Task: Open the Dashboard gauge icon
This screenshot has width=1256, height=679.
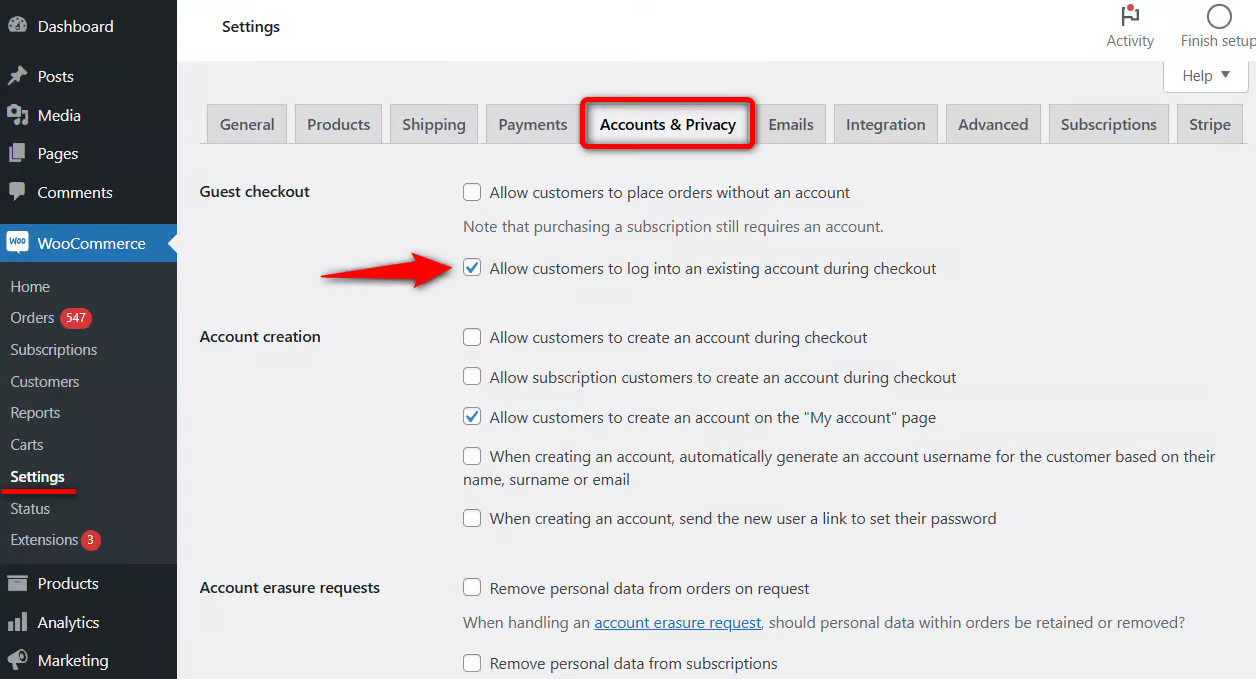Action: (x=17, y=25)
